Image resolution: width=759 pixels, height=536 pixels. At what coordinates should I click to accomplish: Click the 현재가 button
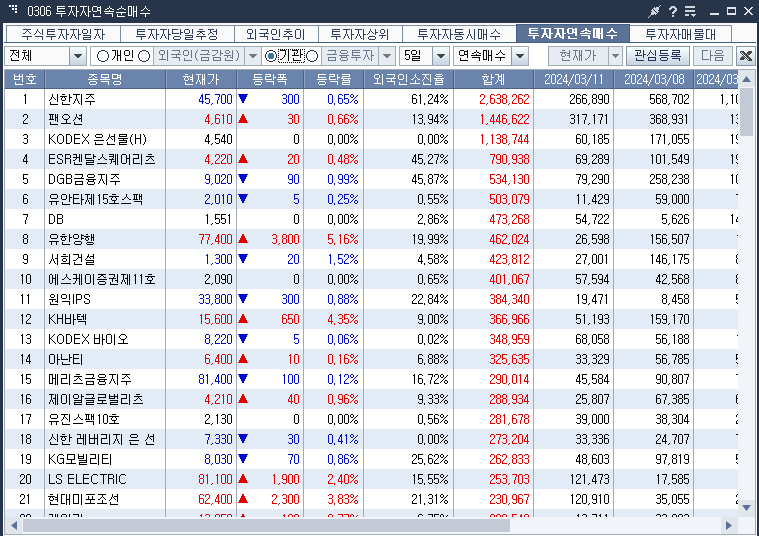pyautogui.click(x=578, y=56)
